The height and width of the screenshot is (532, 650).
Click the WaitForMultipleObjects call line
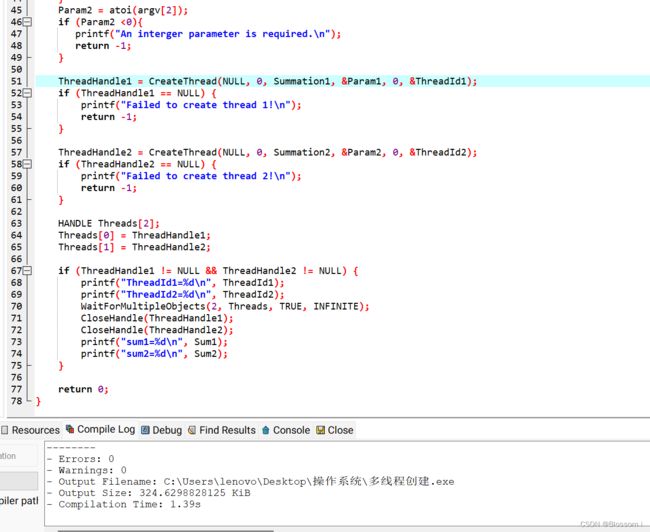tap(225, 306)
